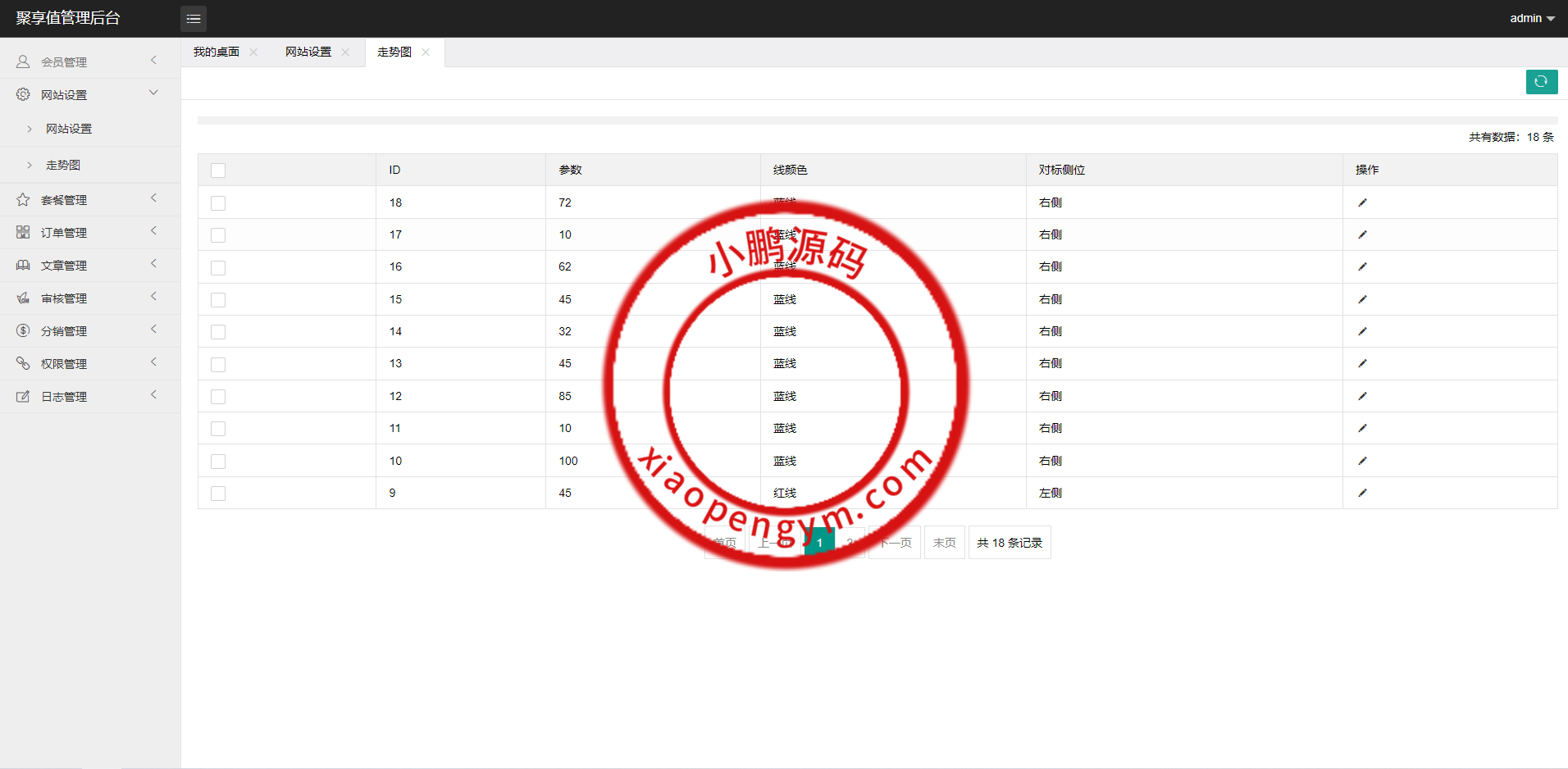The image size is (1568, 769).
Task: Check the select-all checkbox in table header
Action: [x=218, y=171]
